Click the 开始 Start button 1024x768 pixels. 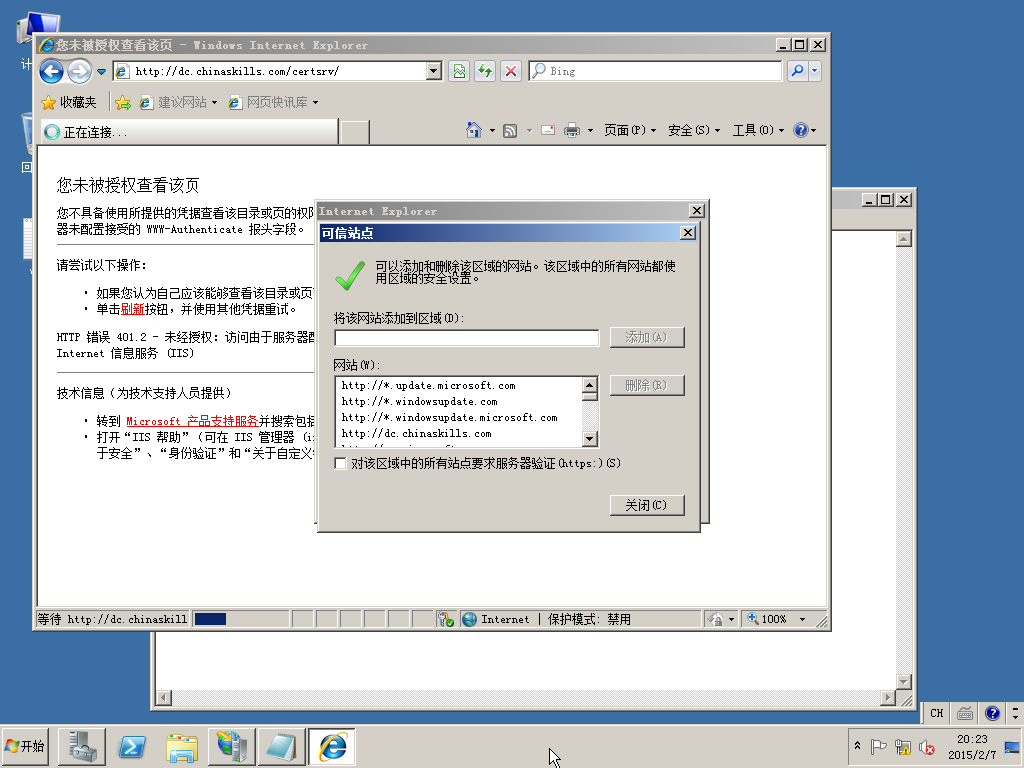point(25,746)
